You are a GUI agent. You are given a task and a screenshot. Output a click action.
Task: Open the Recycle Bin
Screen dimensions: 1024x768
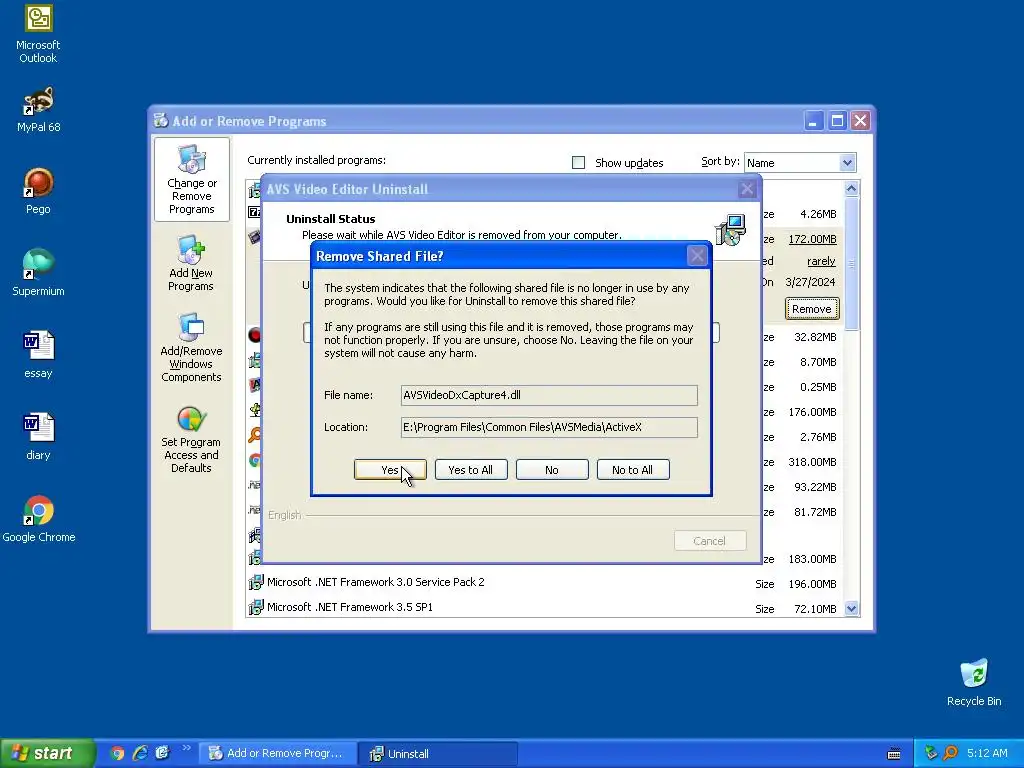[x=974, y=683]
